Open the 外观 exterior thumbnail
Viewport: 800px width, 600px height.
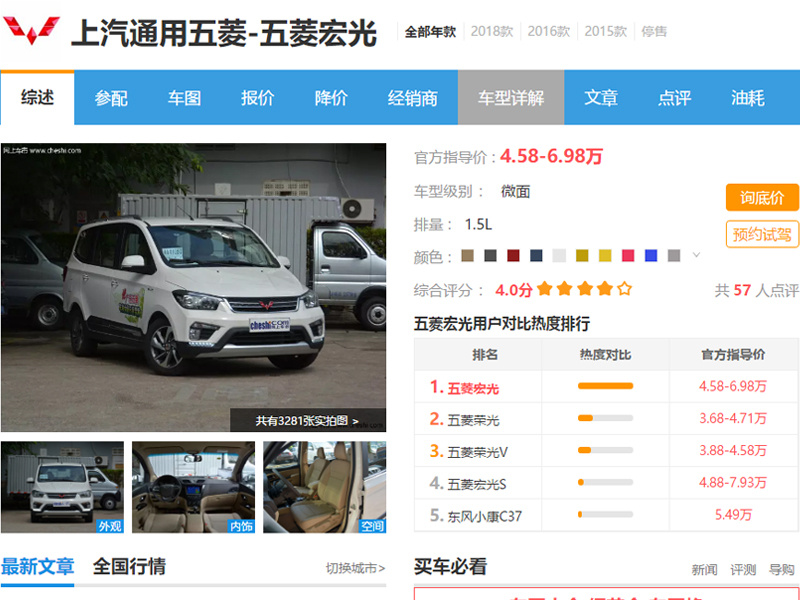62,487
